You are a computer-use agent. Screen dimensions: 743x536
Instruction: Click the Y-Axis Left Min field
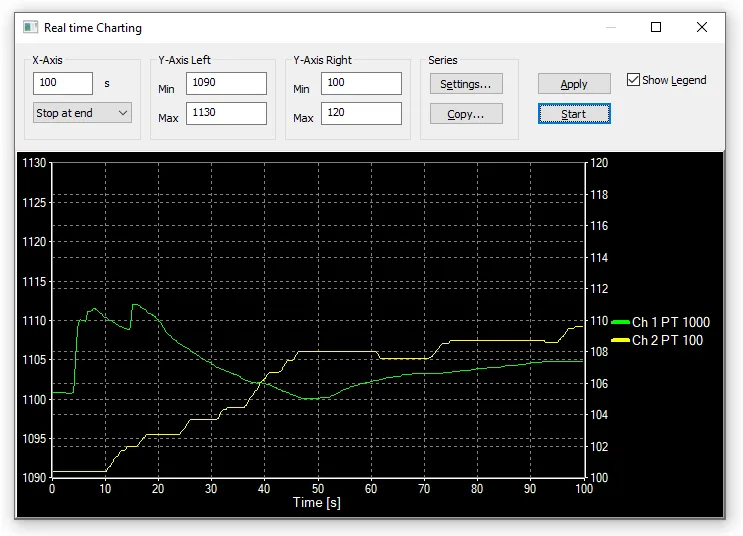(x=226, y=83)
